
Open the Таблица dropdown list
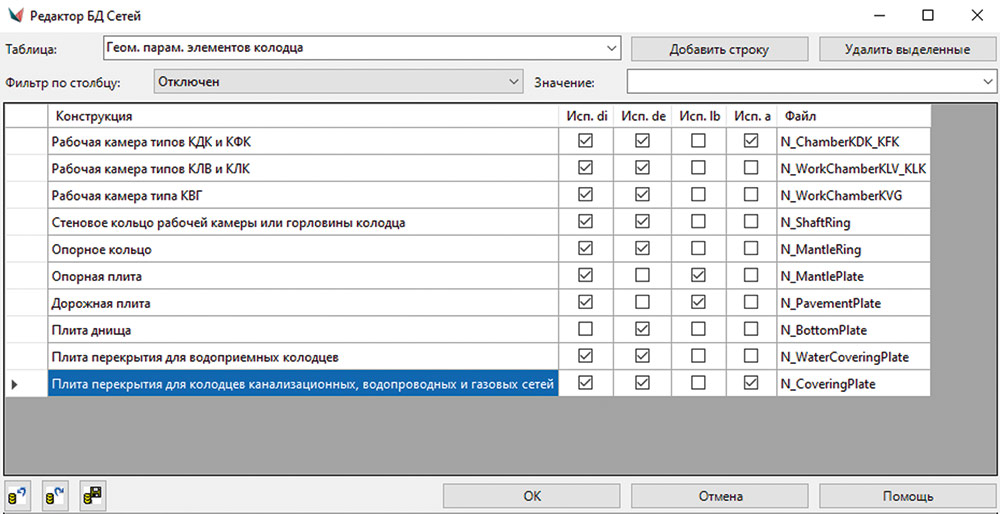[x=612, y=48]
